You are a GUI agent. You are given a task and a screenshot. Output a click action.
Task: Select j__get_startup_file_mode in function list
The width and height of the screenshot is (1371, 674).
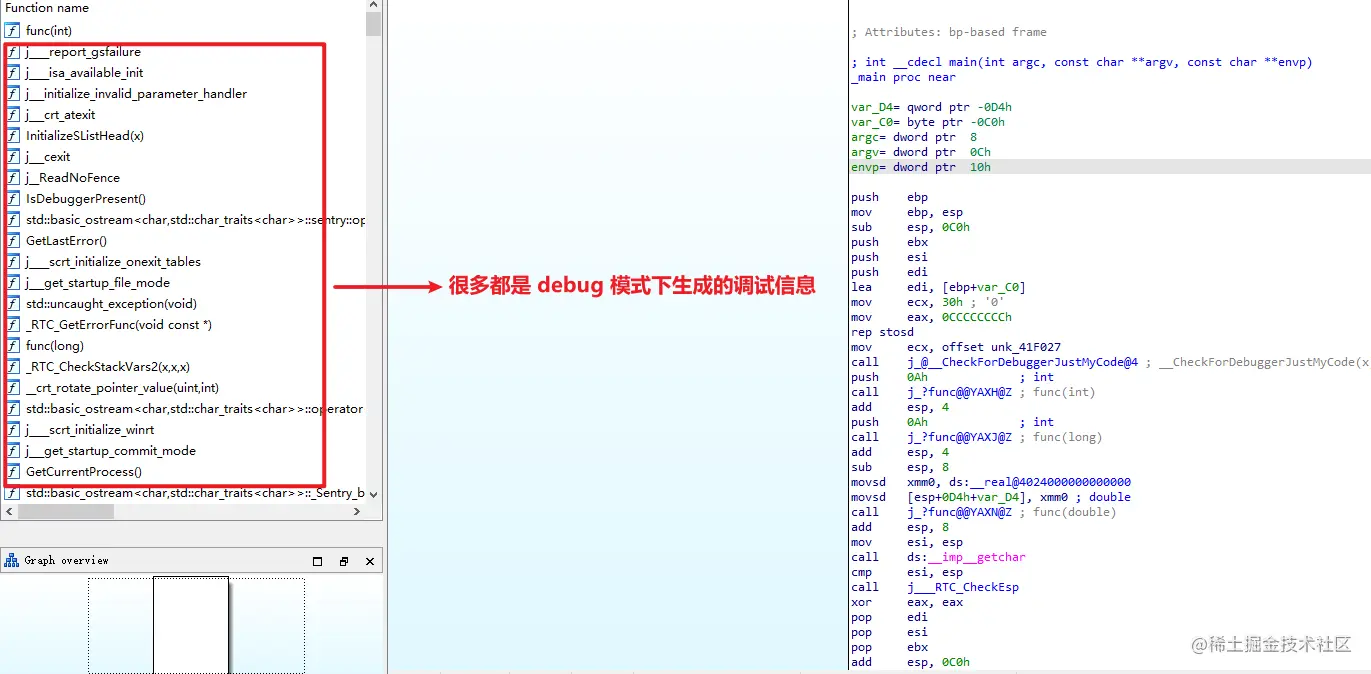[x=98, y=282]
